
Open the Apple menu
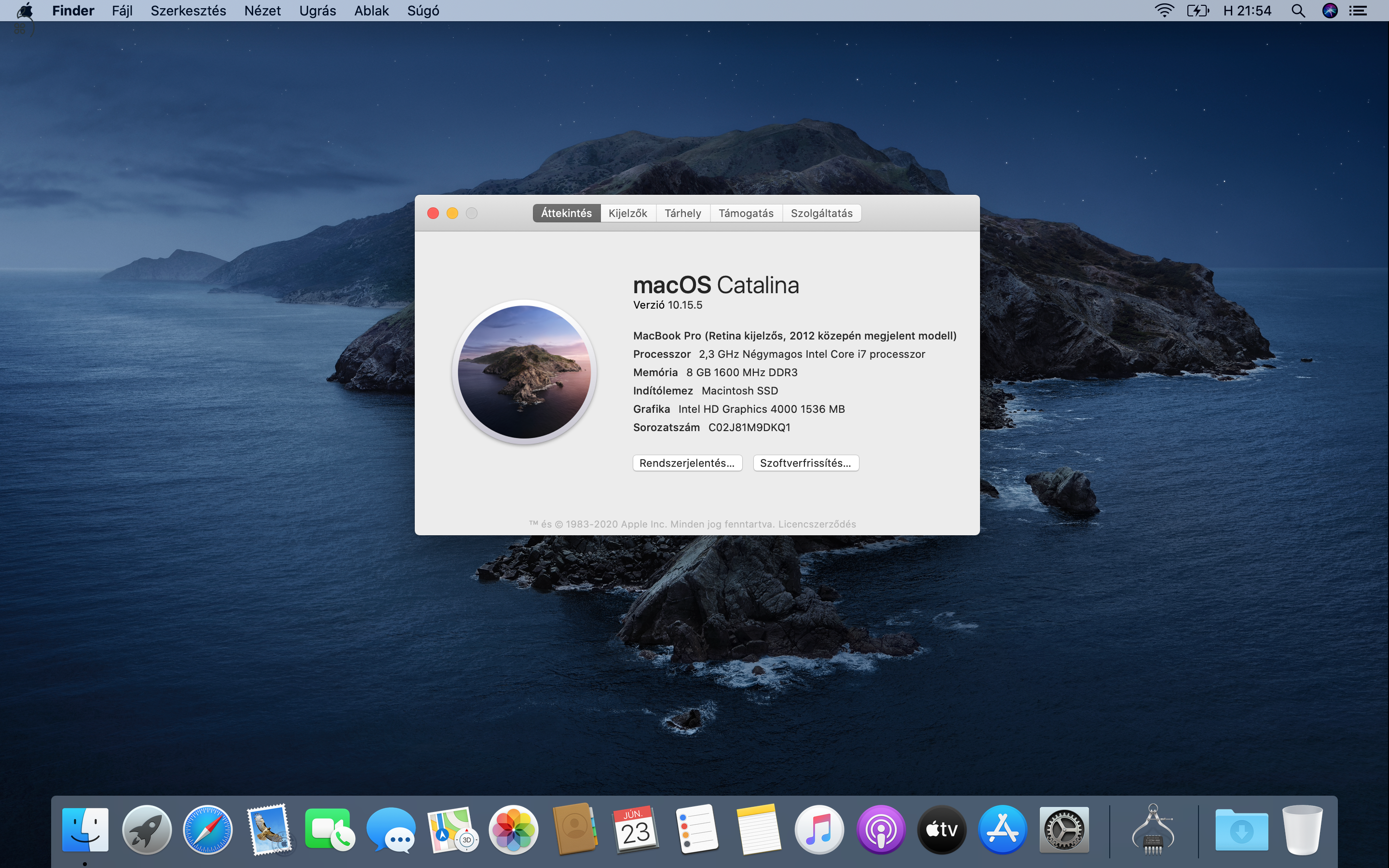click(x=25, y=10)
